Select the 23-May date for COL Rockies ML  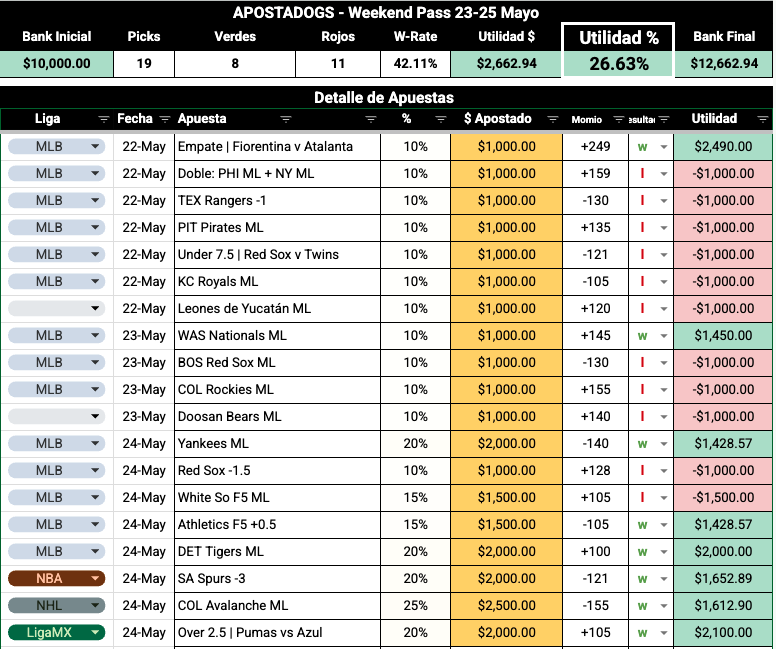pos(144,390)
